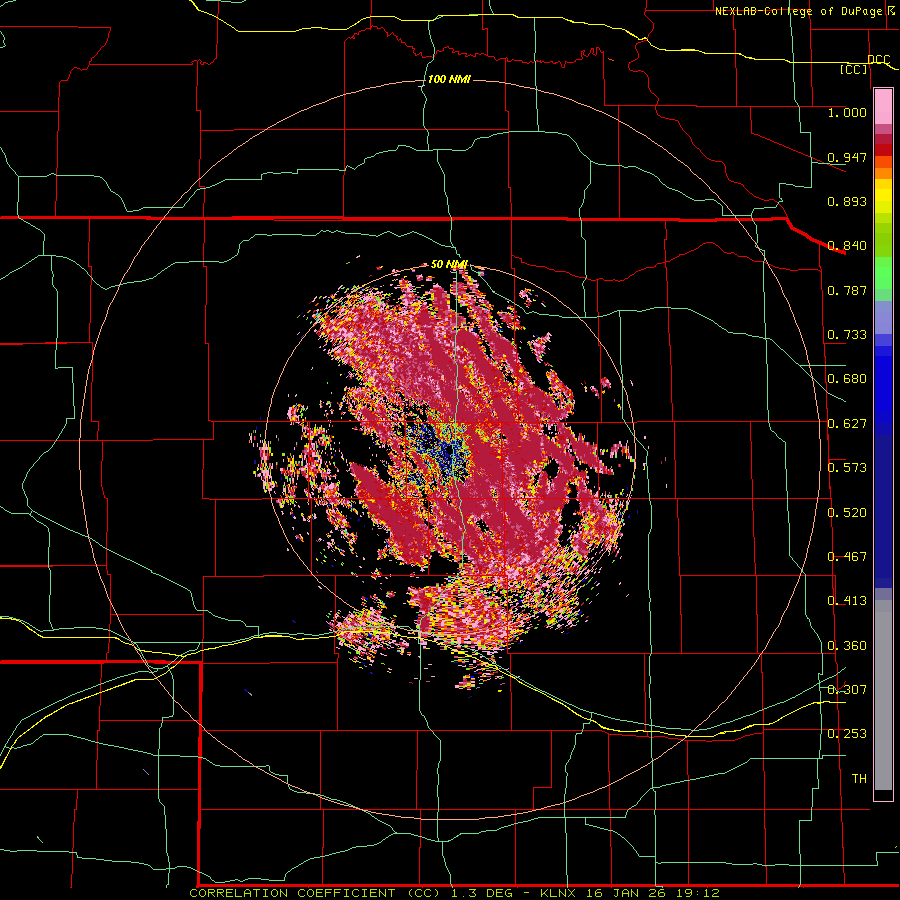Screen dimensions: 900x900
Task: Click the TH legend label
Action: click(x=859, y=779)
